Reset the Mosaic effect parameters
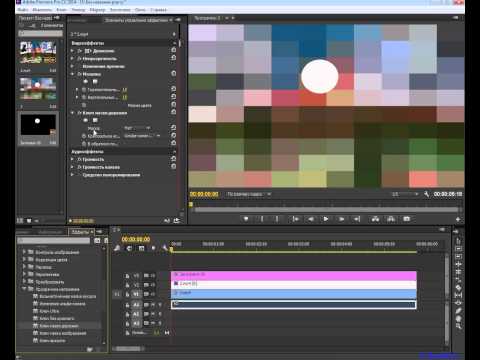Screen dimensions: 480x360 (174, 74)
